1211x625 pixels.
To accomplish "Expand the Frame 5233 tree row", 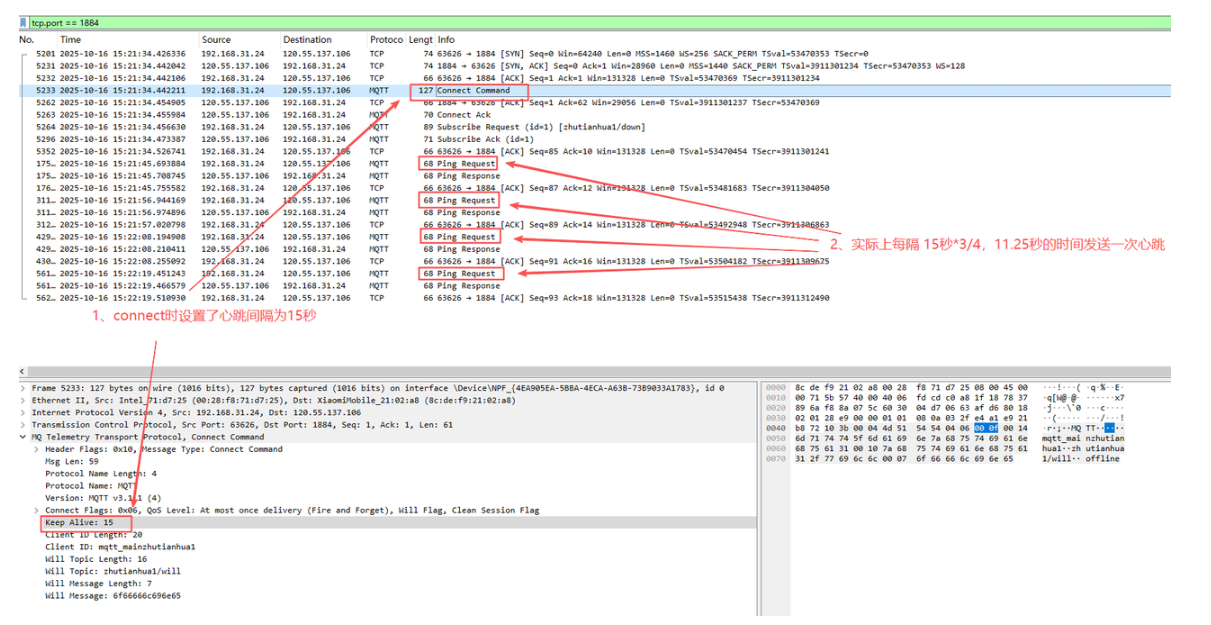I will (24, 388).
